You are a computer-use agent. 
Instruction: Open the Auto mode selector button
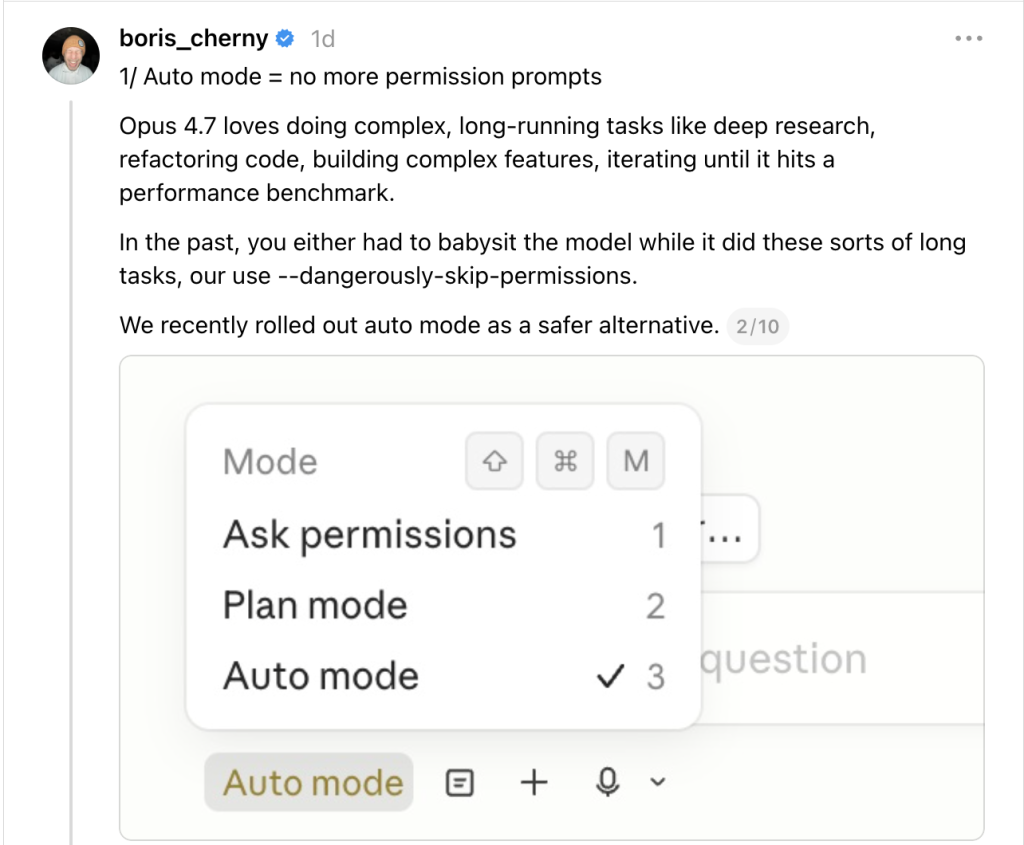coord(313,782)
